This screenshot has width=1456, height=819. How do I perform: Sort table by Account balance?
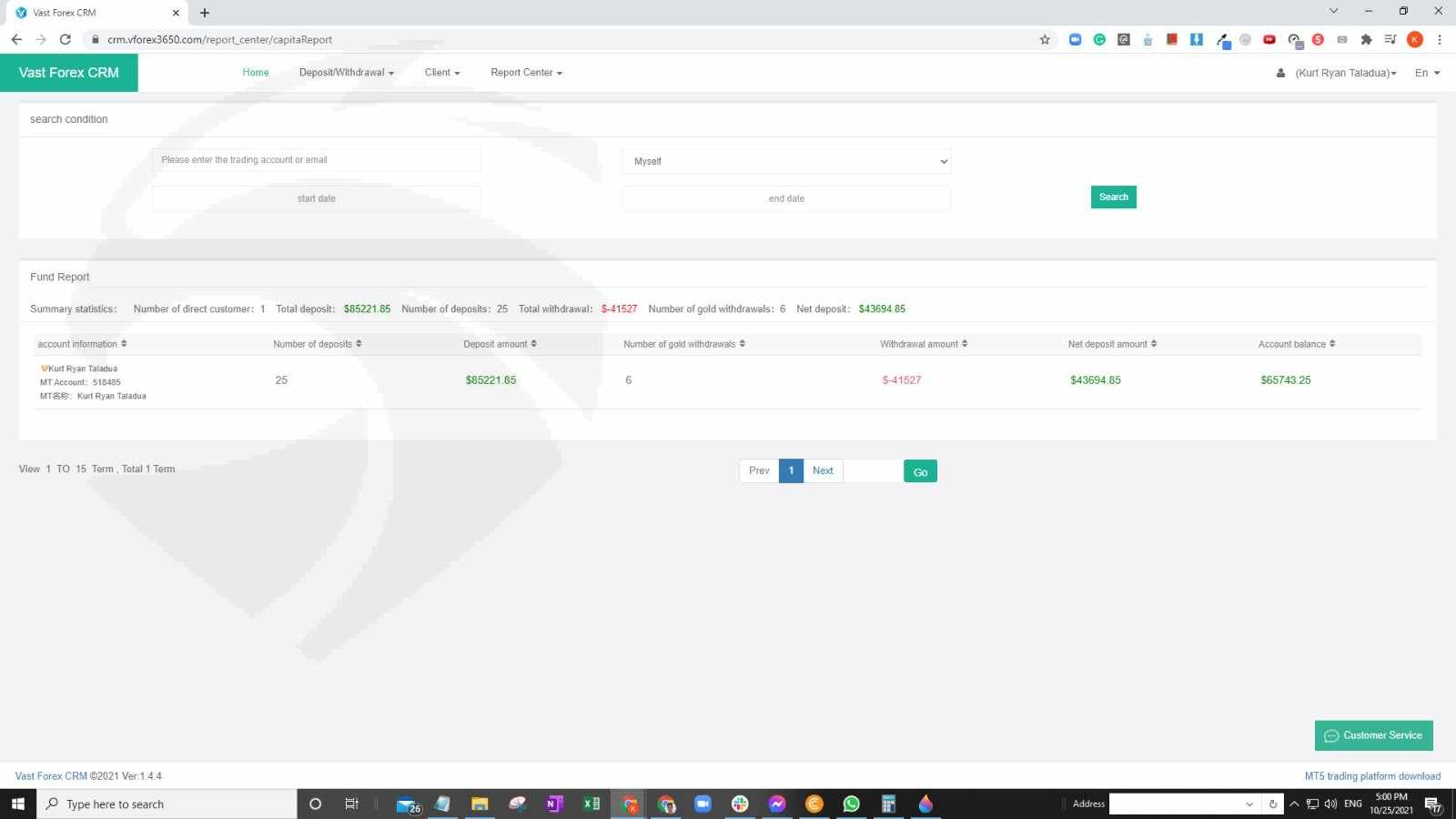(1297, 344)
